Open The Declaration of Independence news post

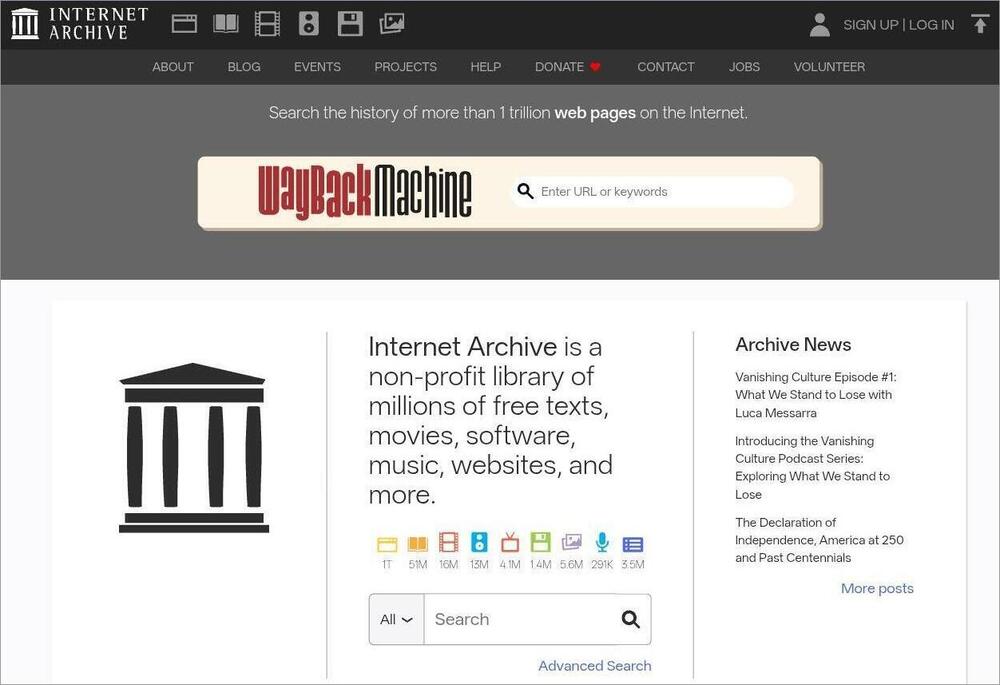pyautogui.click(x=819, y=540)
